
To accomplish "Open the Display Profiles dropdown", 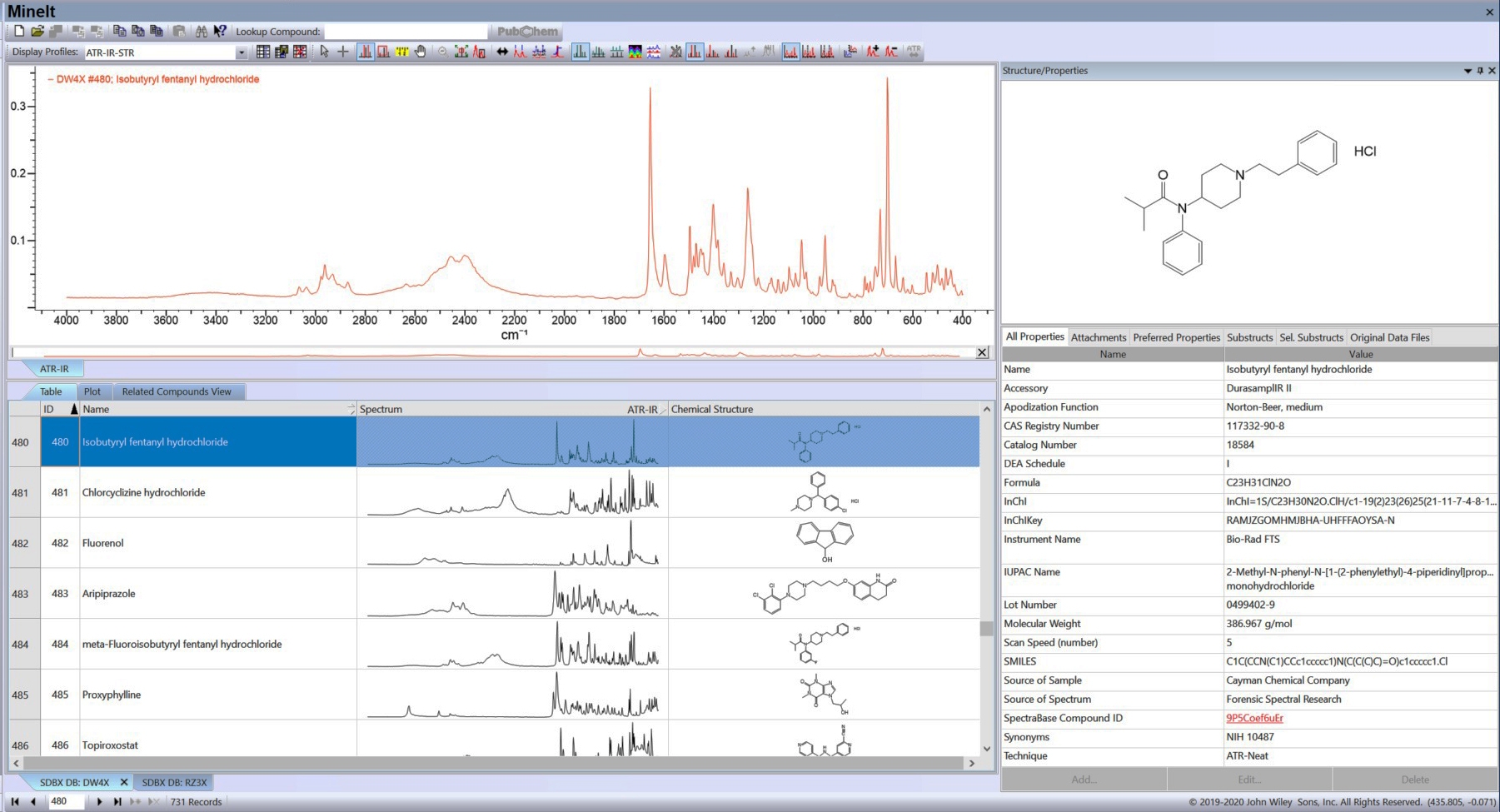I will (x=242, y=52).
